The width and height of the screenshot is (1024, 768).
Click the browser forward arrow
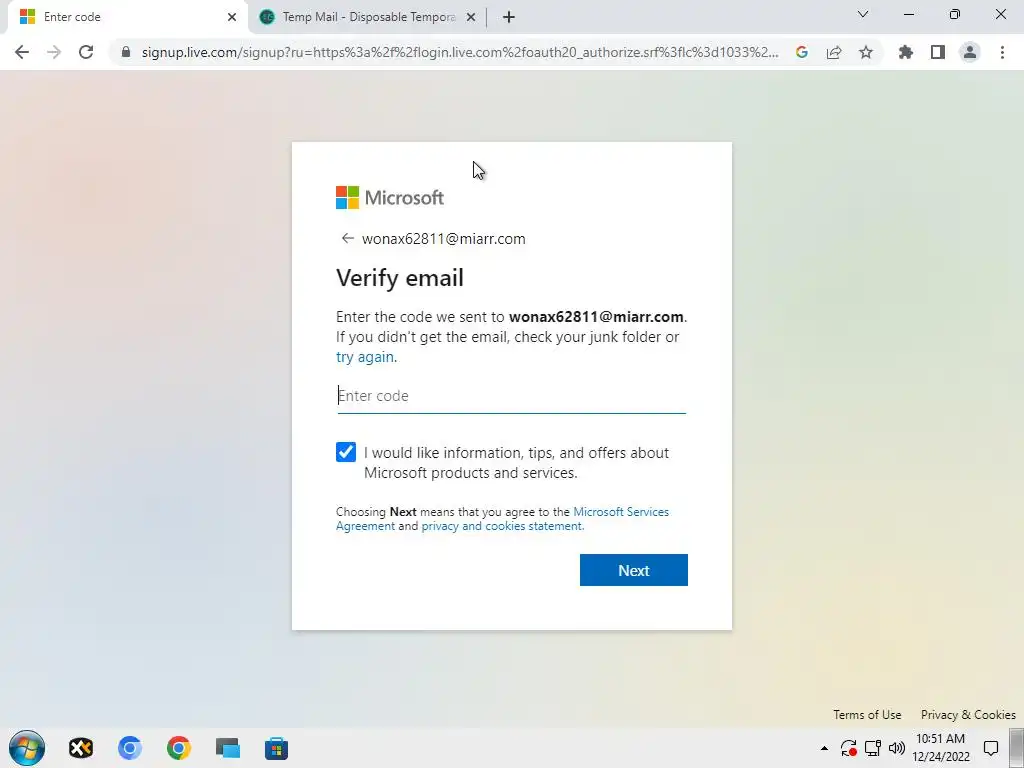point(54,52)
